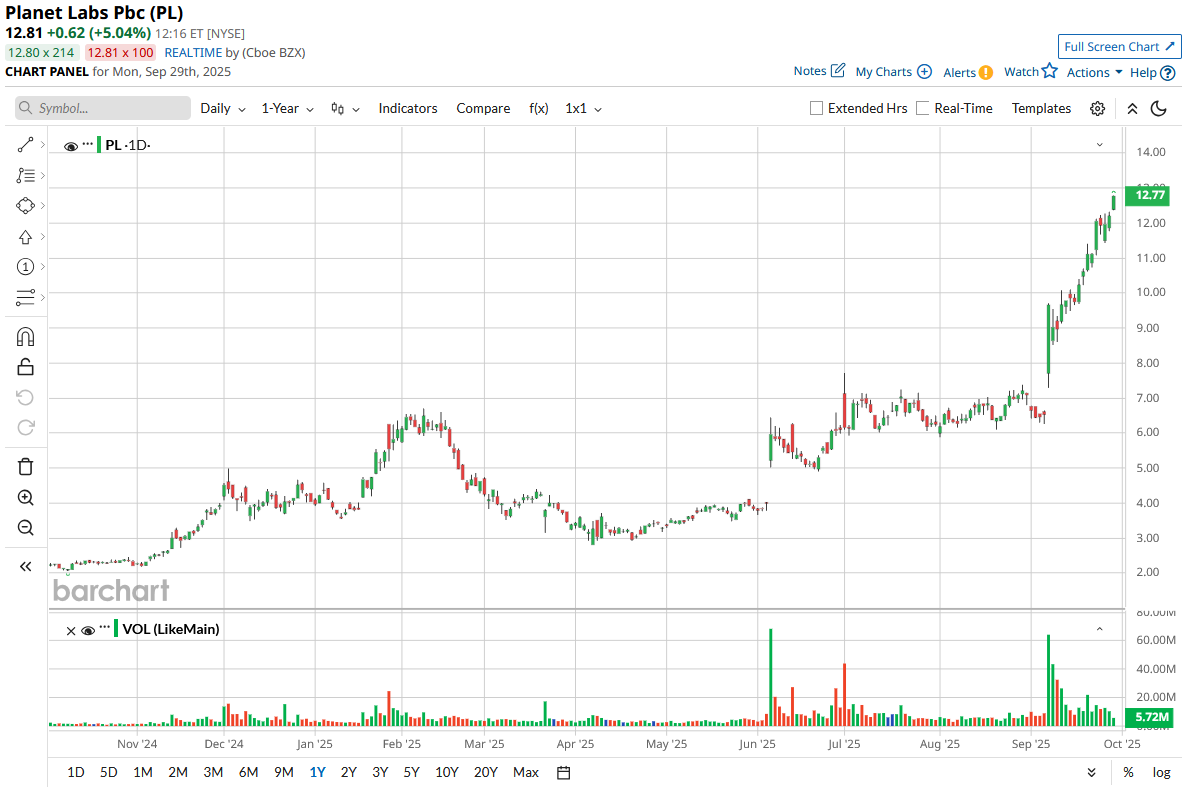Select the 2Y range tab

click(x=348, y=772)
